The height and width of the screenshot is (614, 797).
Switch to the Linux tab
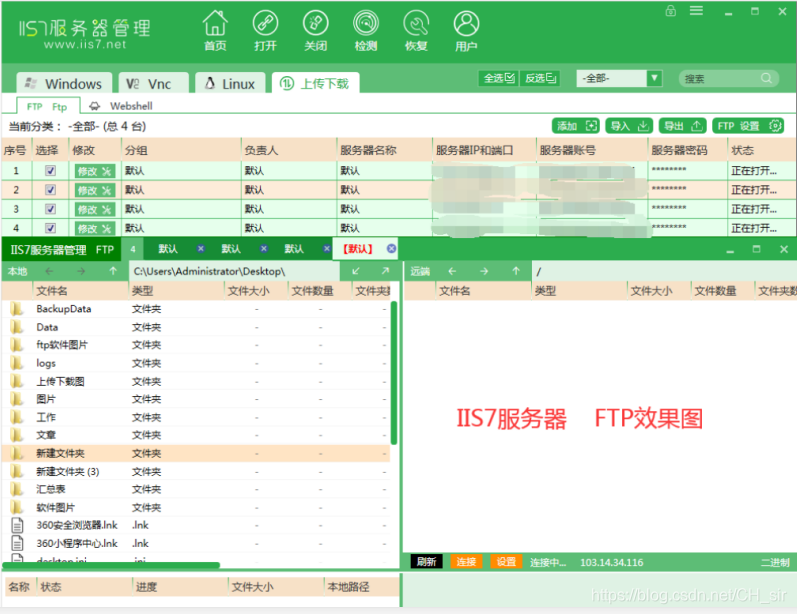230,83
